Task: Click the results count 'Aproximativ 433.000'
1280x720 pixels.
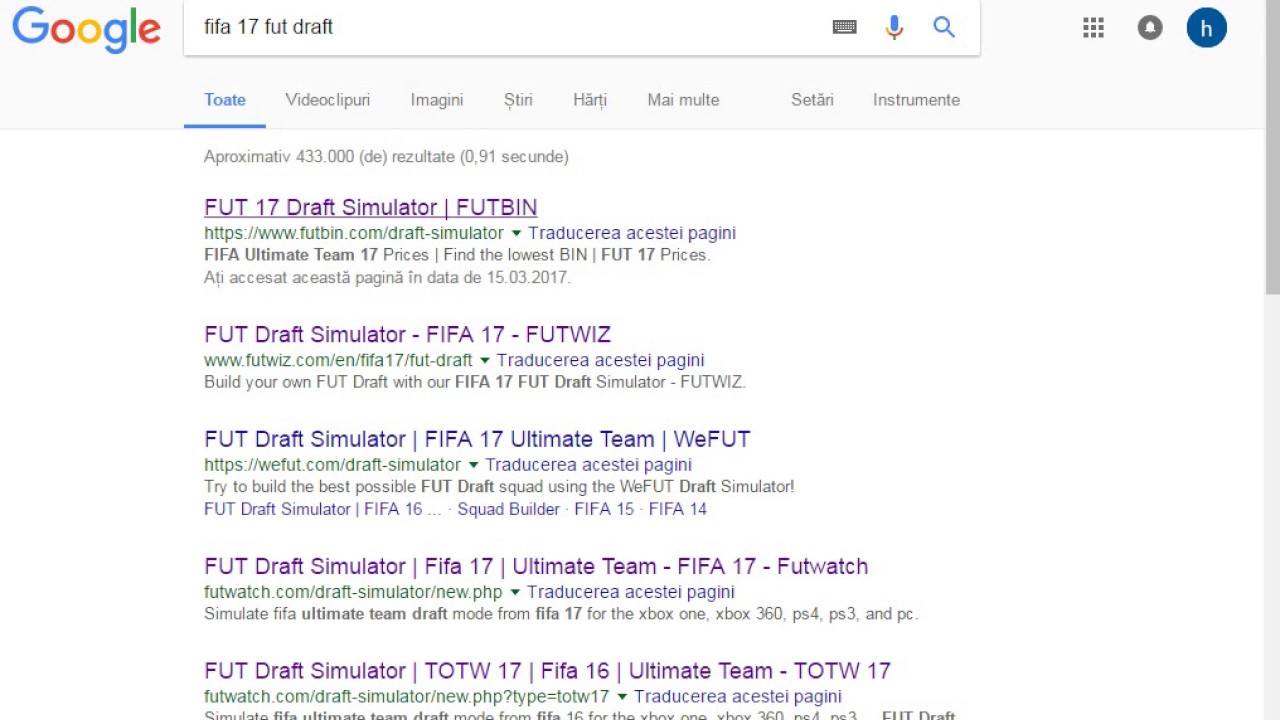Action: click(x=386, y=157)
